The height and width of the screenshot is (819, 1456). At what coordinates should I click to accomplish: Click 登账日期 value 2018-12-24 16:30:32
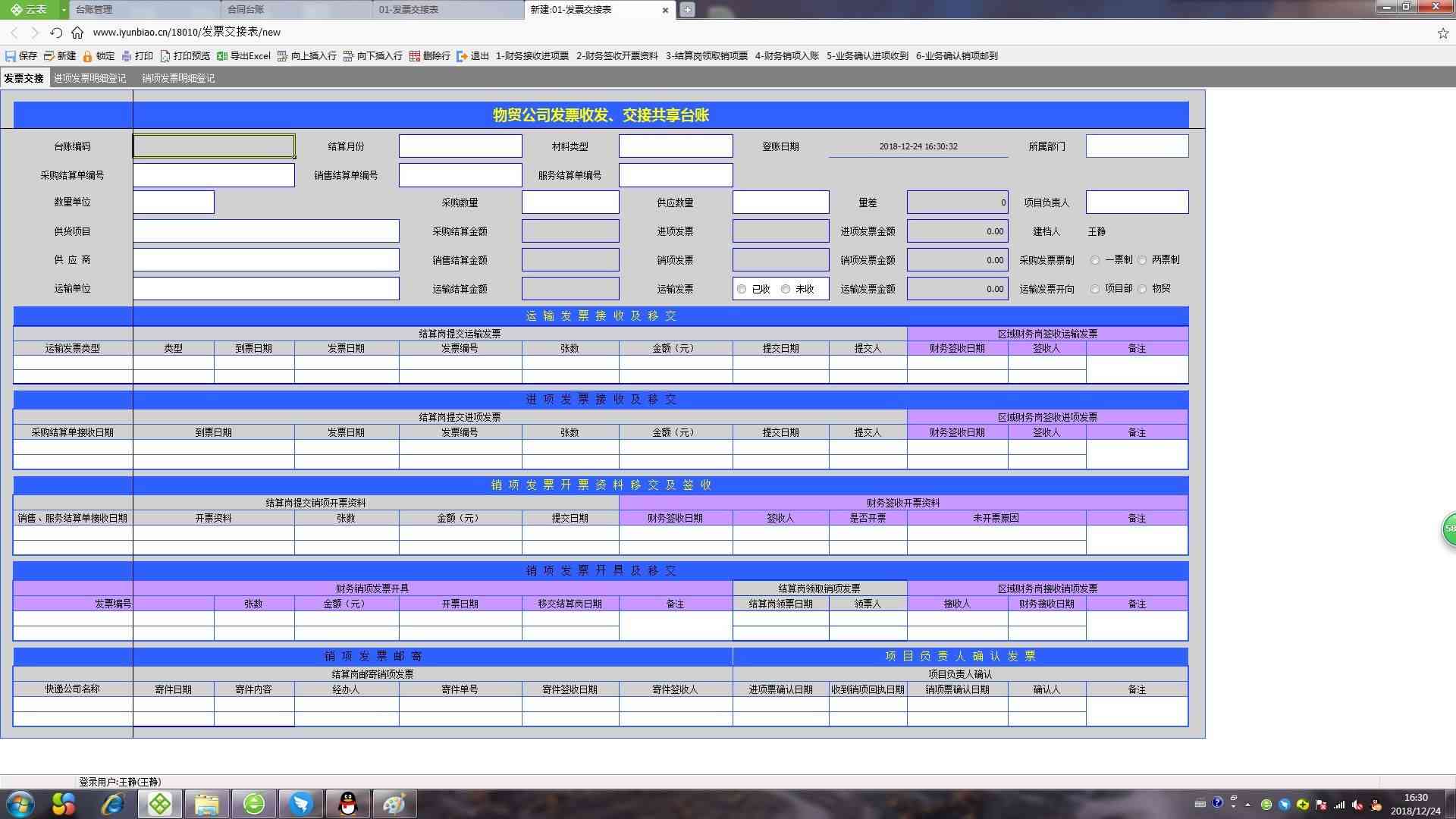pos(918,146)
